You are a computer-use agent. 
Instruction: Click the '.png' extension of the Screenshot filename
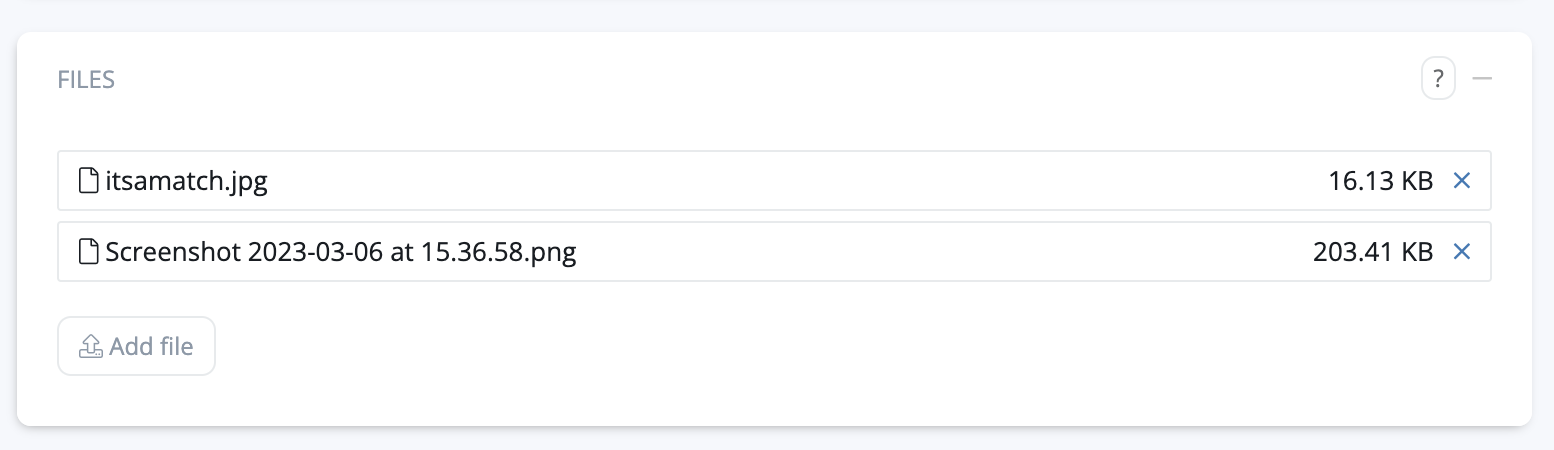tap(553, 252)
